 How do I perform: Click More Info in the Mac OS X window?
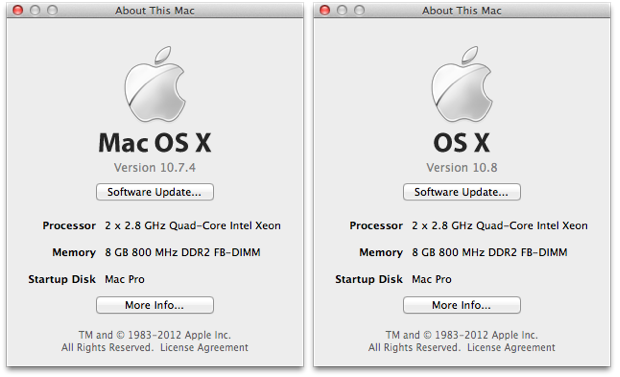[x=155, y=305]
